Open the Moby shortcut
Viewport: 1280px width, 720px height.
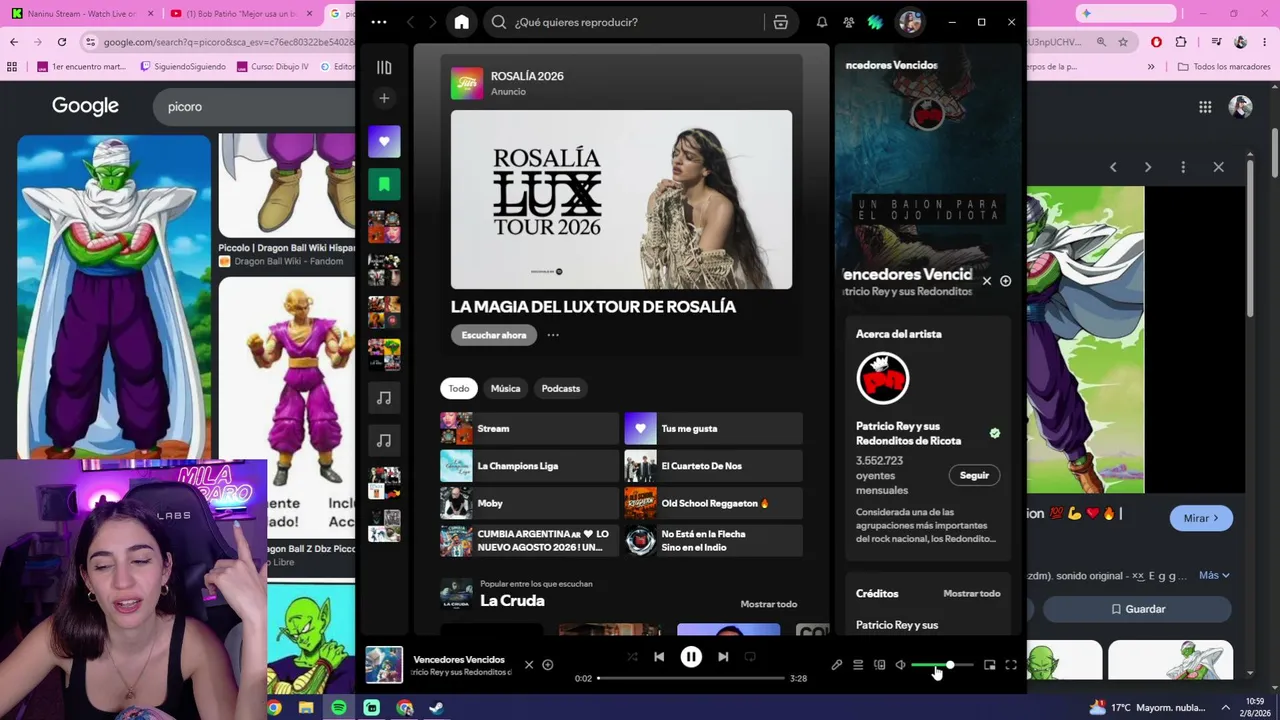click(530, 503)
